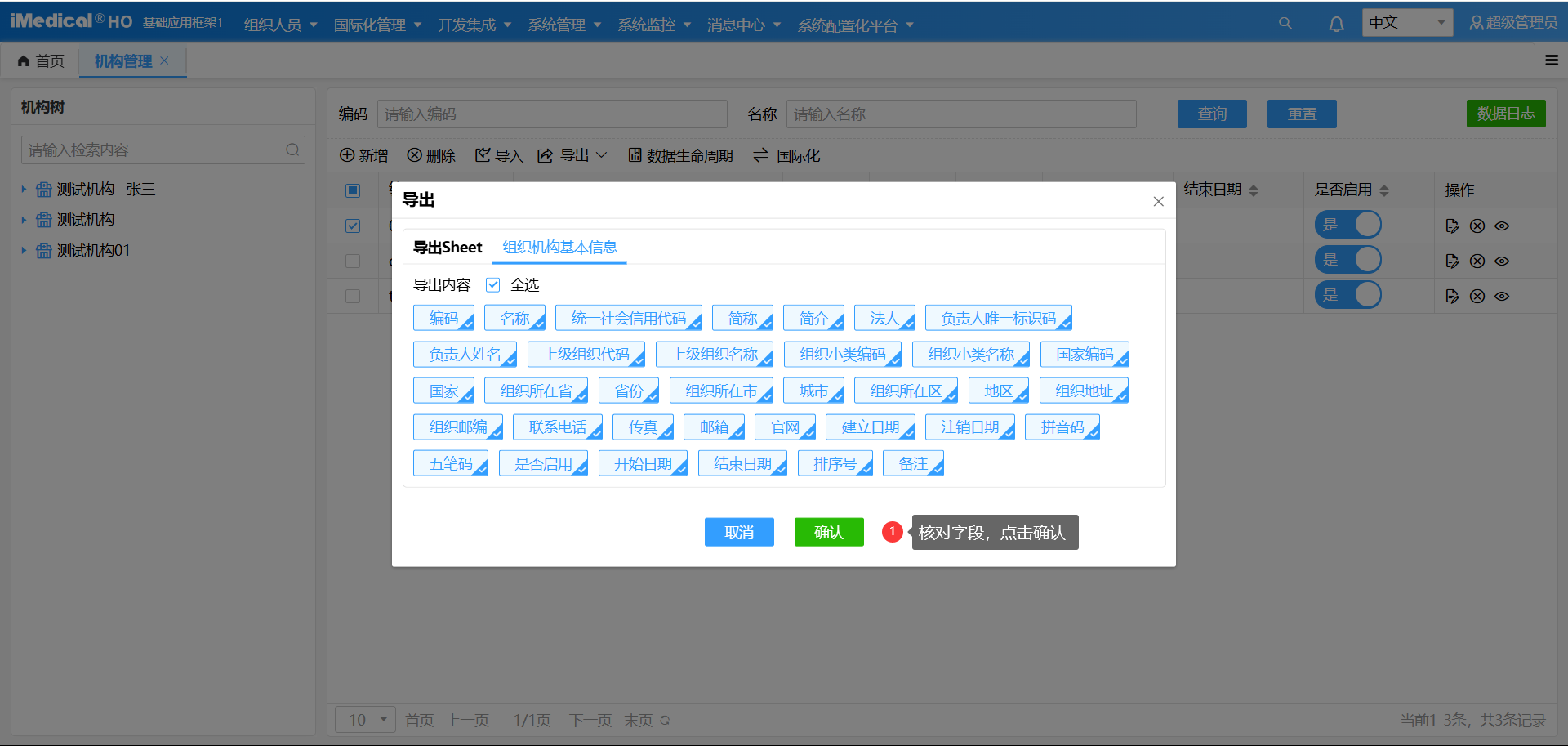Toggle the 是否启用 switch in first row
This screenshot has width=1568, height=746.
(x=1347, y=226)
